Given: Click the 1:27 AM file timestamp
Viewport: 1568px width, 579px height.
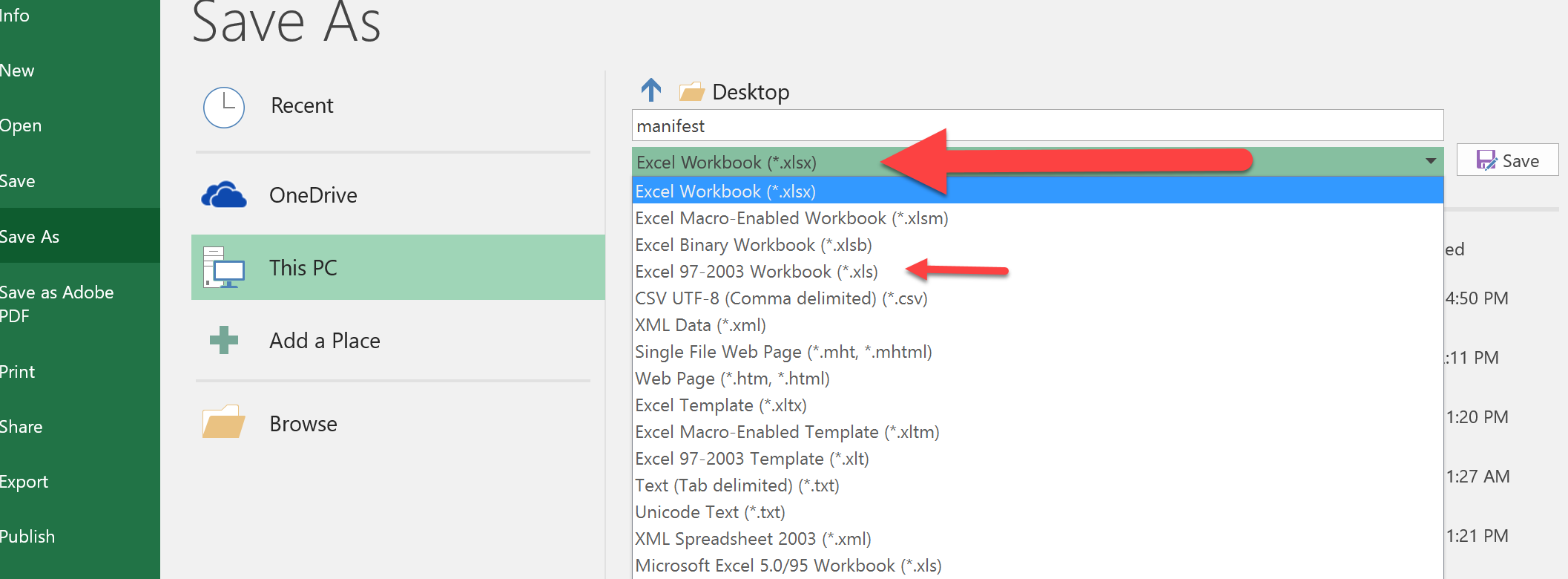Looking at the screenshot, I should [x=1478, y=477].
